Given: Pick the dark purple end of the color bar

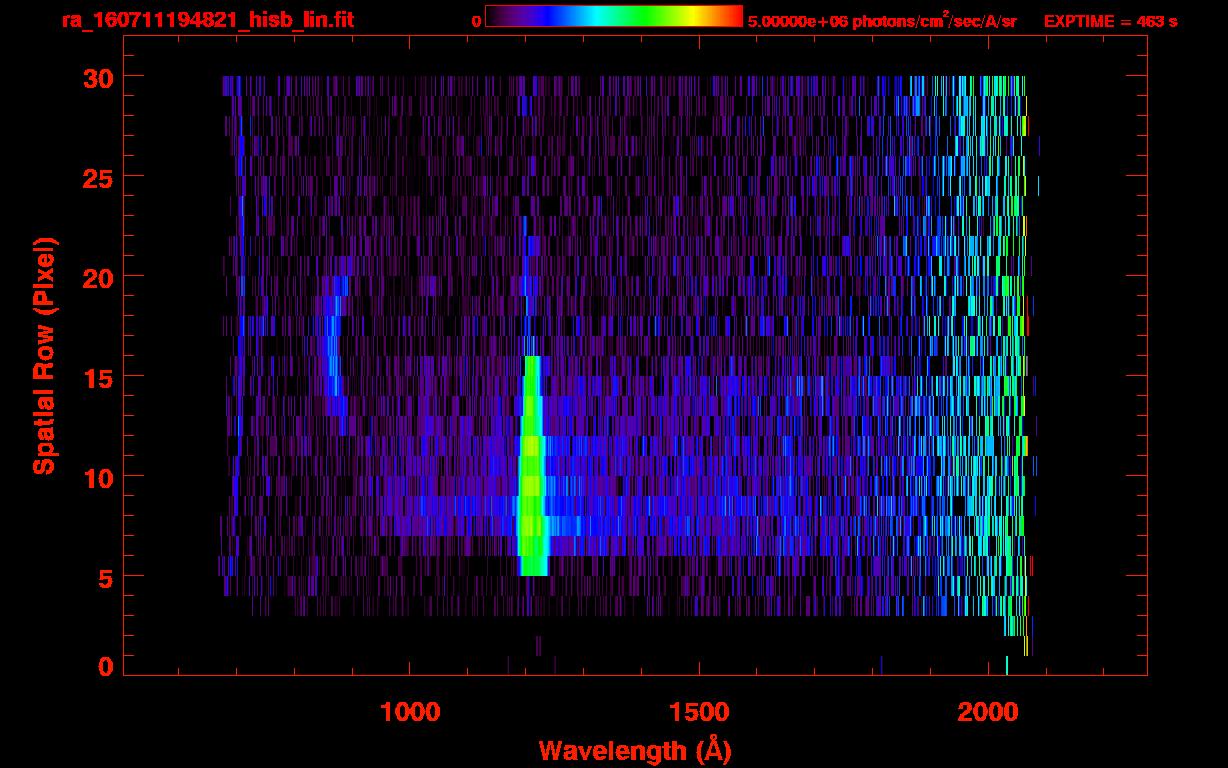Looking at the screenshot, I should pyautogui.click(x=495, y=16).
